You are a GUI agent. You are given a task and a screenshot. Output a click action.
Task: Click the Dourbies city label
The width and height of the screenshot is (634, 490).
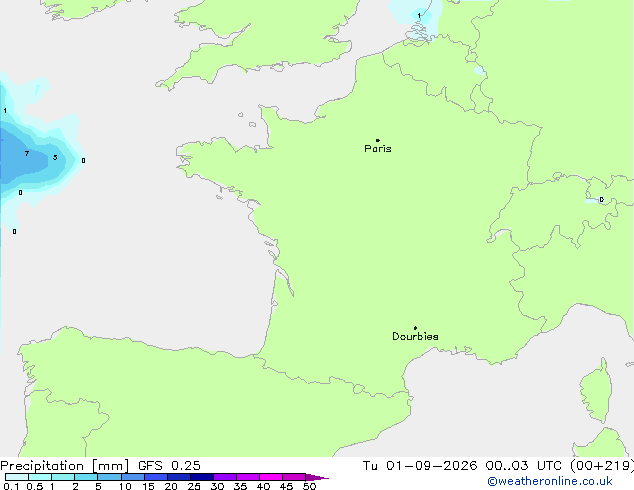tap(415, 336)
